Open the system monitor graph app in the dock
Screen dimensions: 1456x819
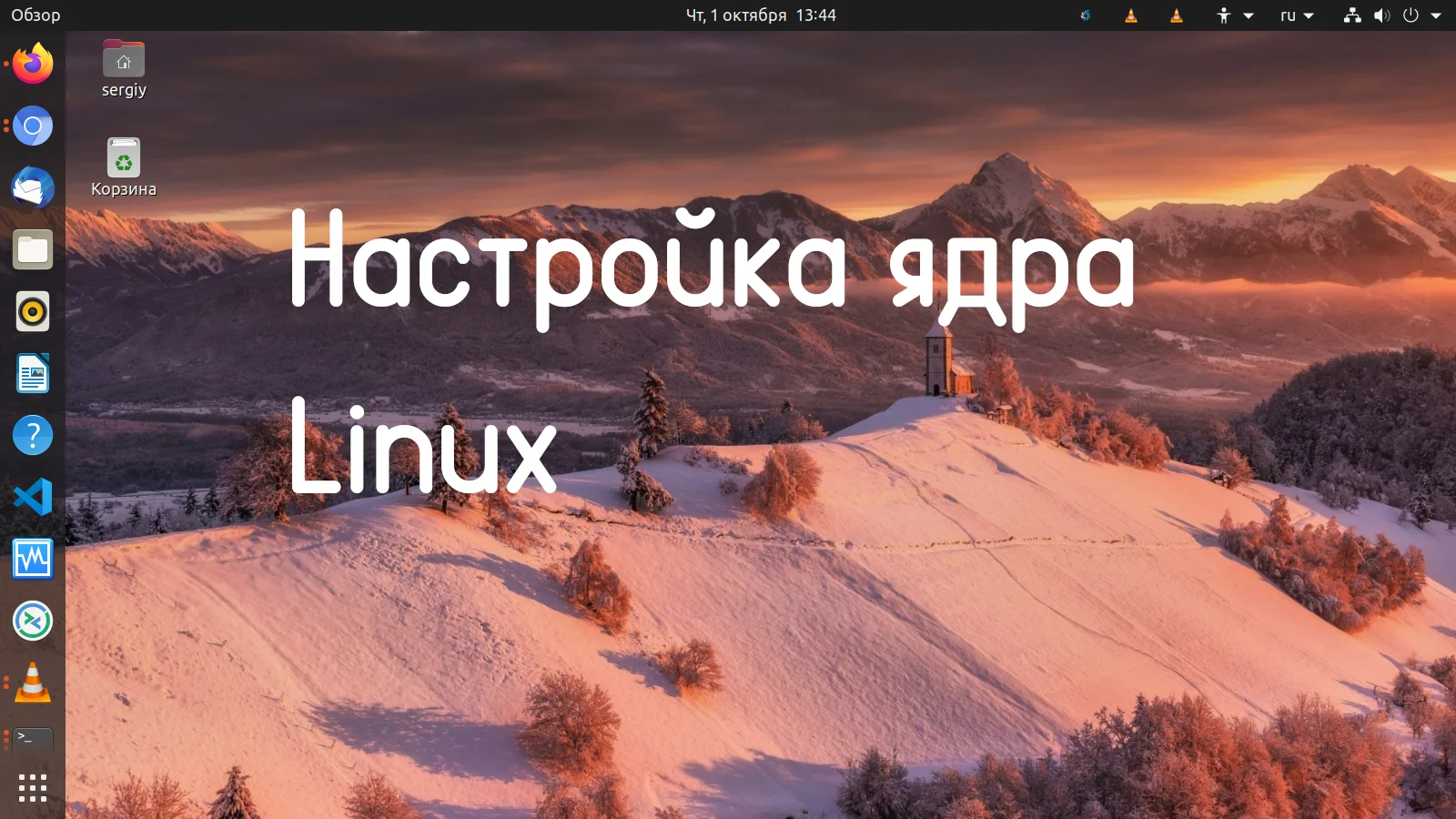point(33,559)
